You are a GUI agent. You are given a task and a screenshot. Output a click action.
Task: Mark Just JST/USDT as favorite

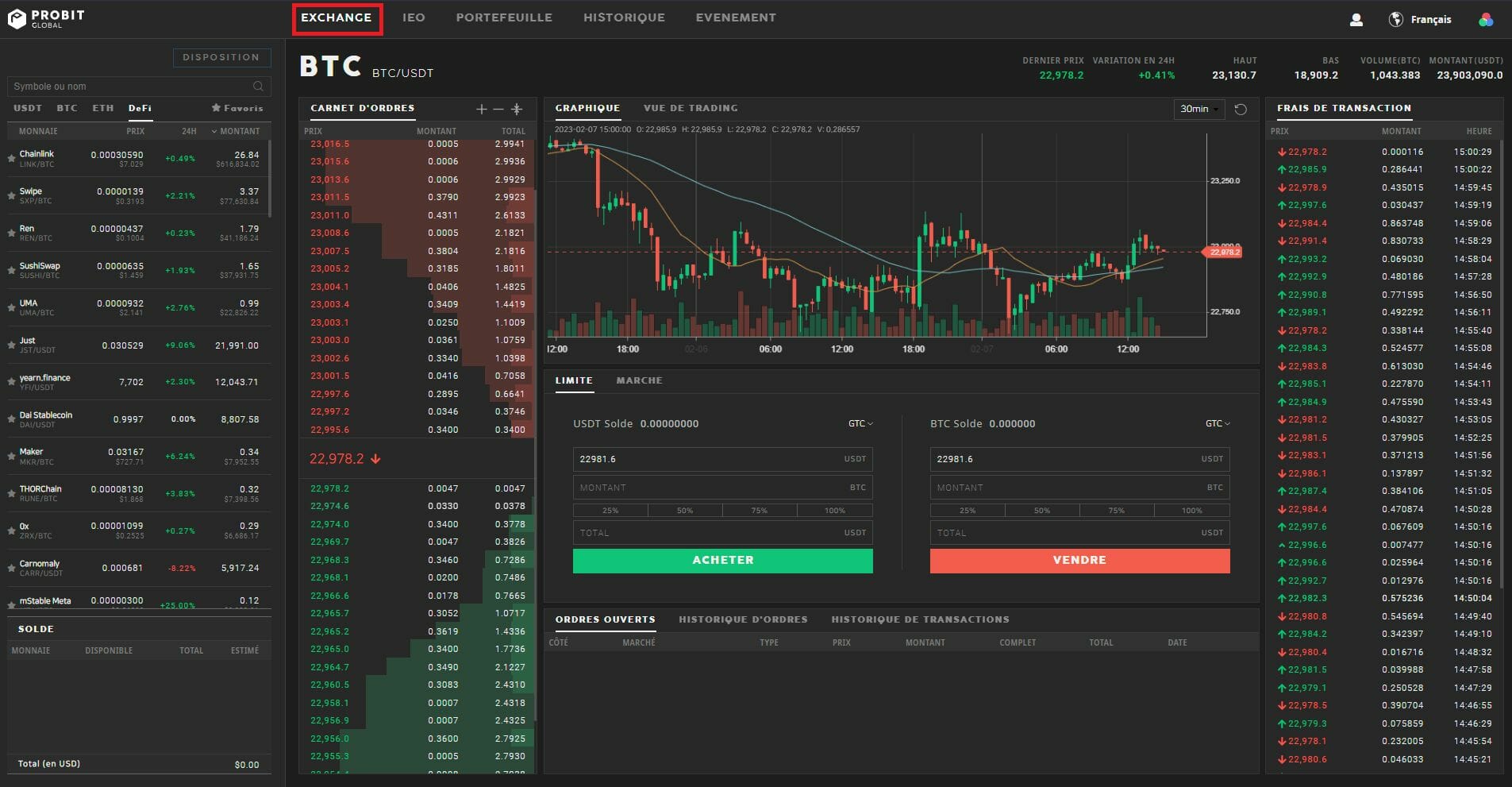12,345
